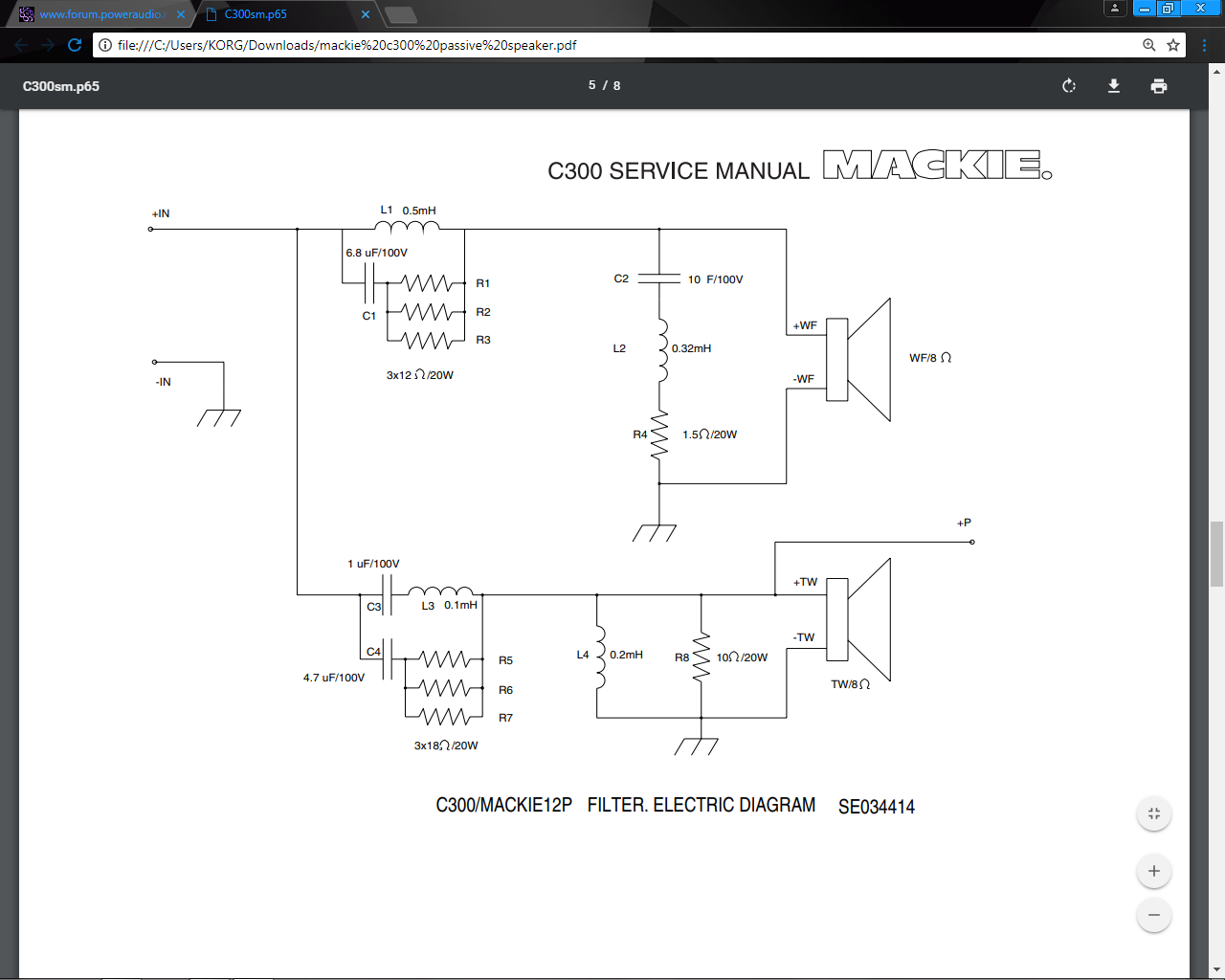The height and width of the screenshot is (980, 1225).
Task: Go back to previous page
Action: pos(21,45)
